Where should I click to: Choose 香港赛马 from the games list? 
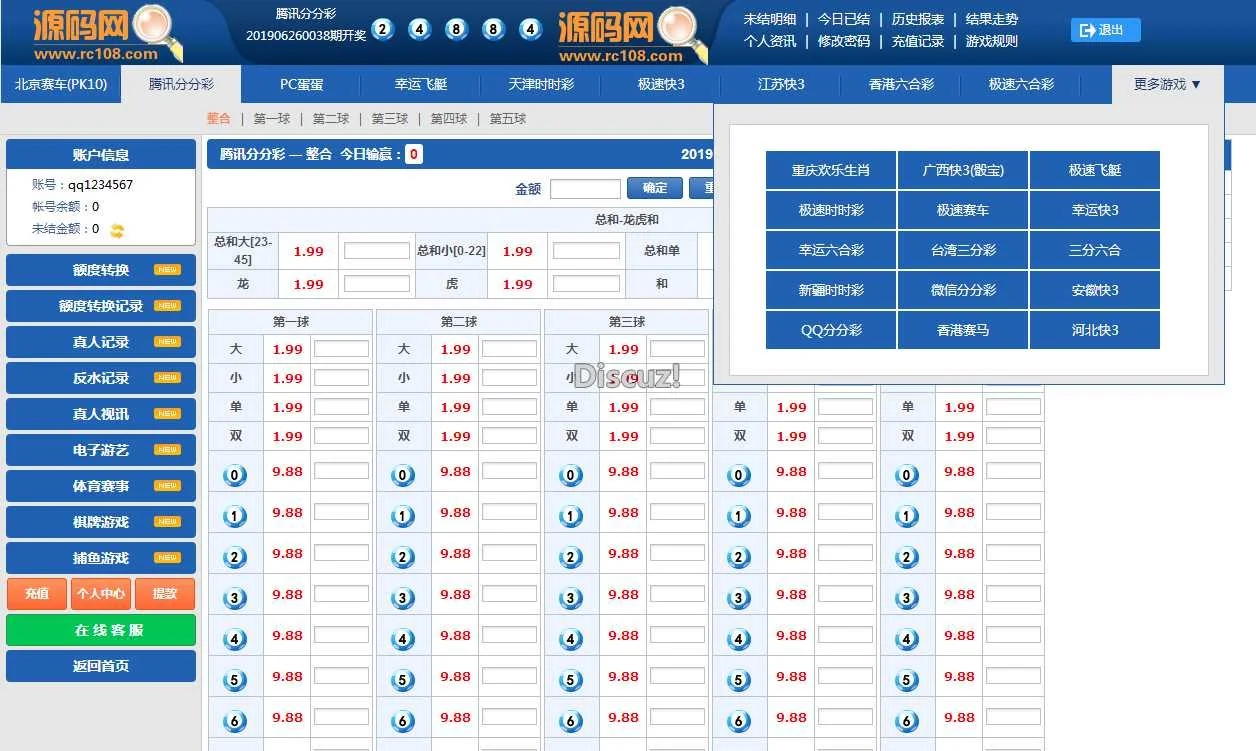click(x=962, y=330)
